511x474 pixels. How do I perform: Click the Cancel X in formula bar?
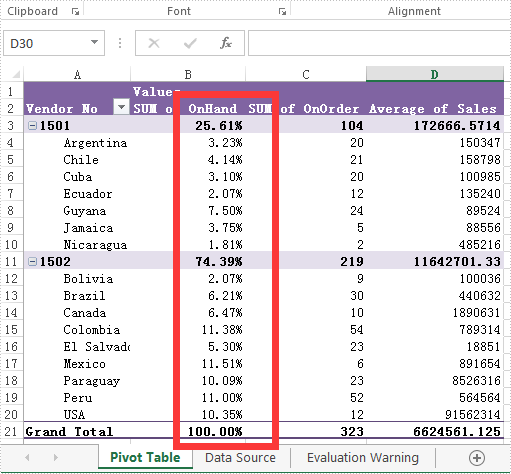(x=154, y=43)
